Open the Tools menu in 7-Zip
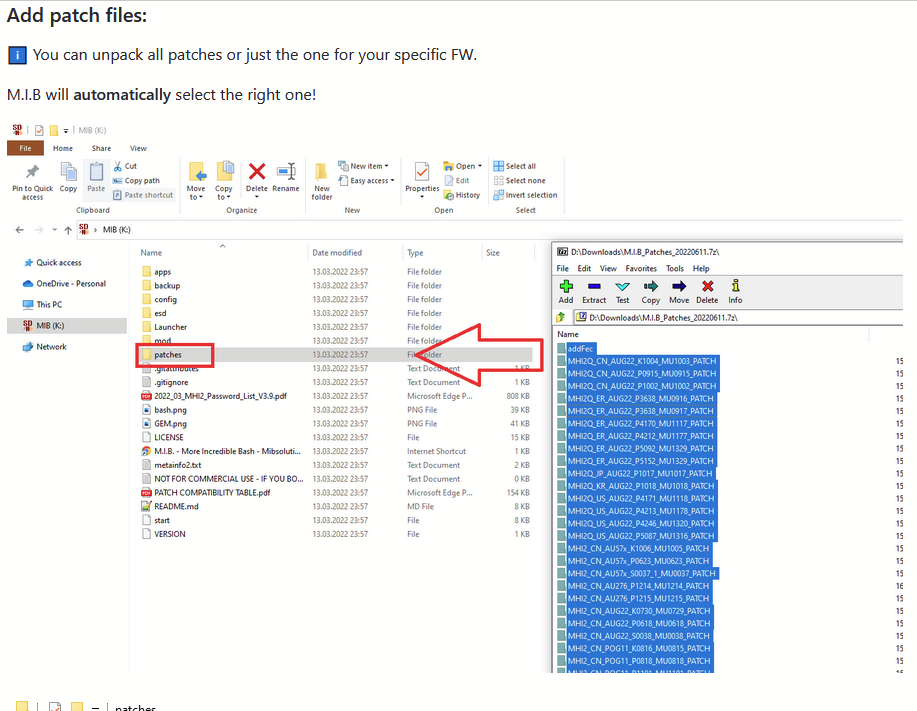 tap(674, 268)
